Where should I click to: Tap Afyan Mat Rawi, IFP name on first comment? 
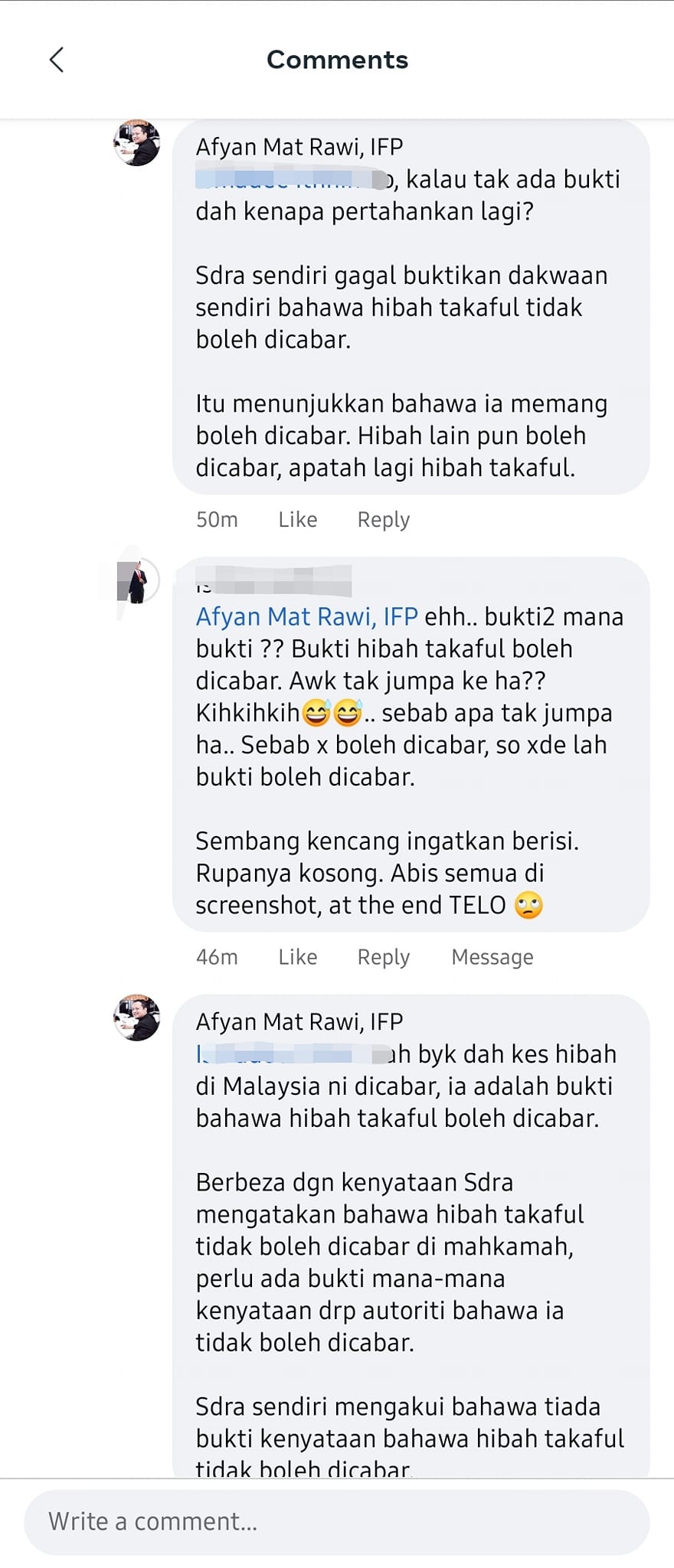click(x=299, y=147)
